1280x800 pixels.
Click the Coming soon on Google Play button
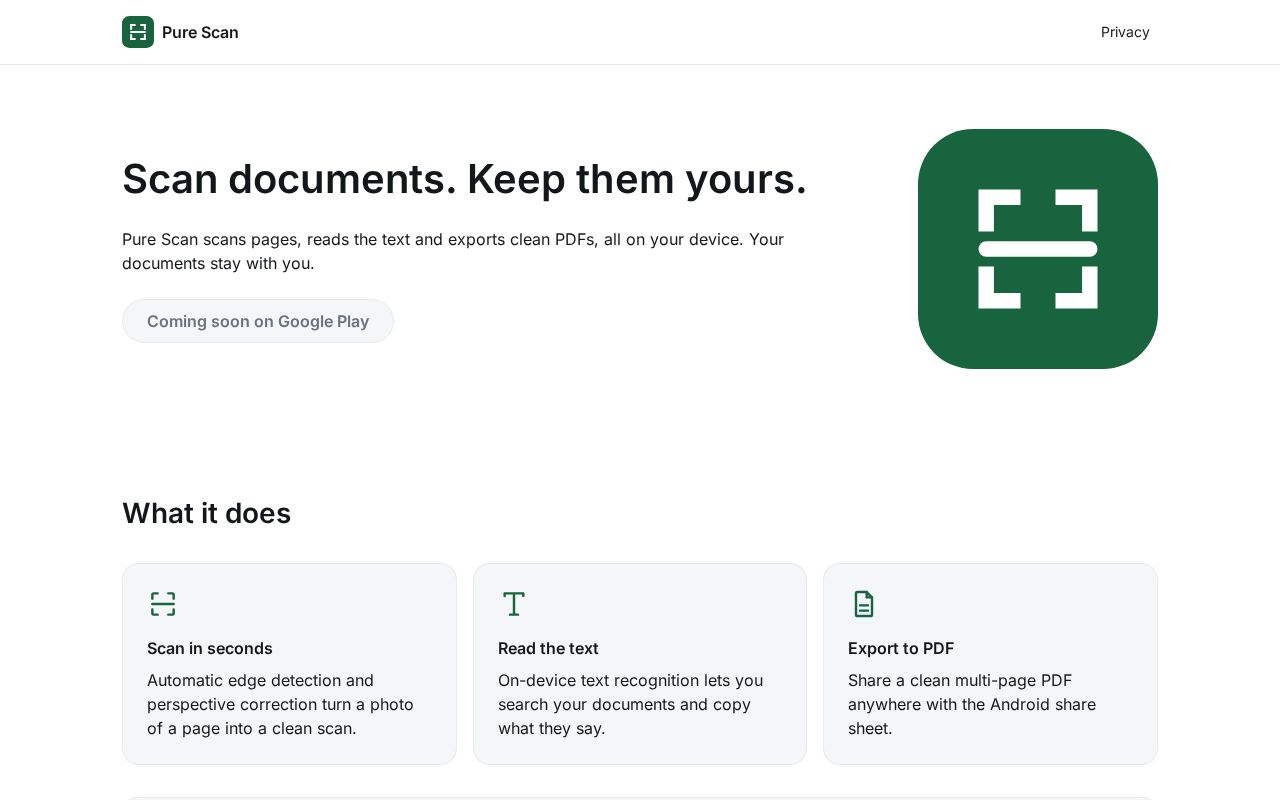(x=258, y=321)
